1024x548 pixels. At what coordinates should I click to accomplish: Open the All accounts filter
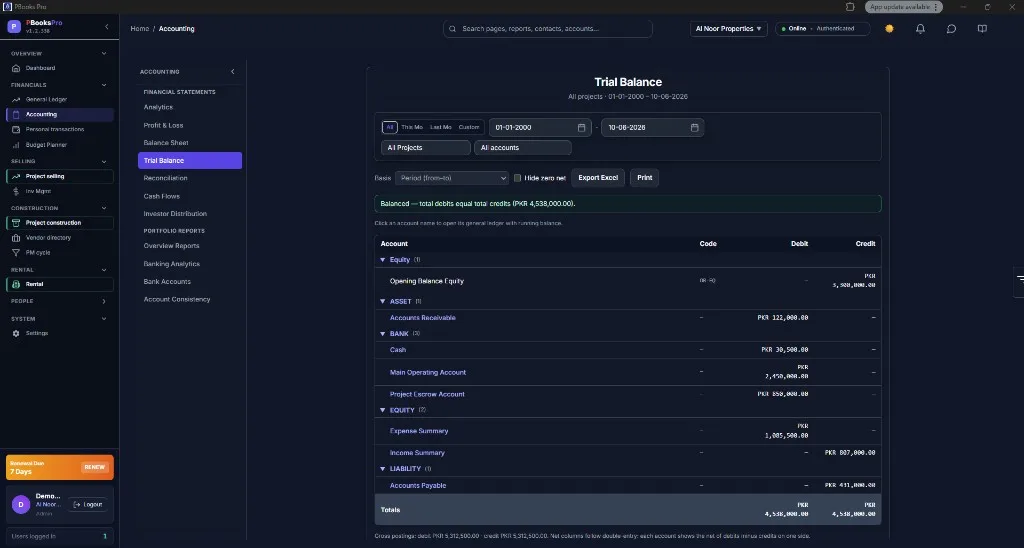tap(522, 148)
